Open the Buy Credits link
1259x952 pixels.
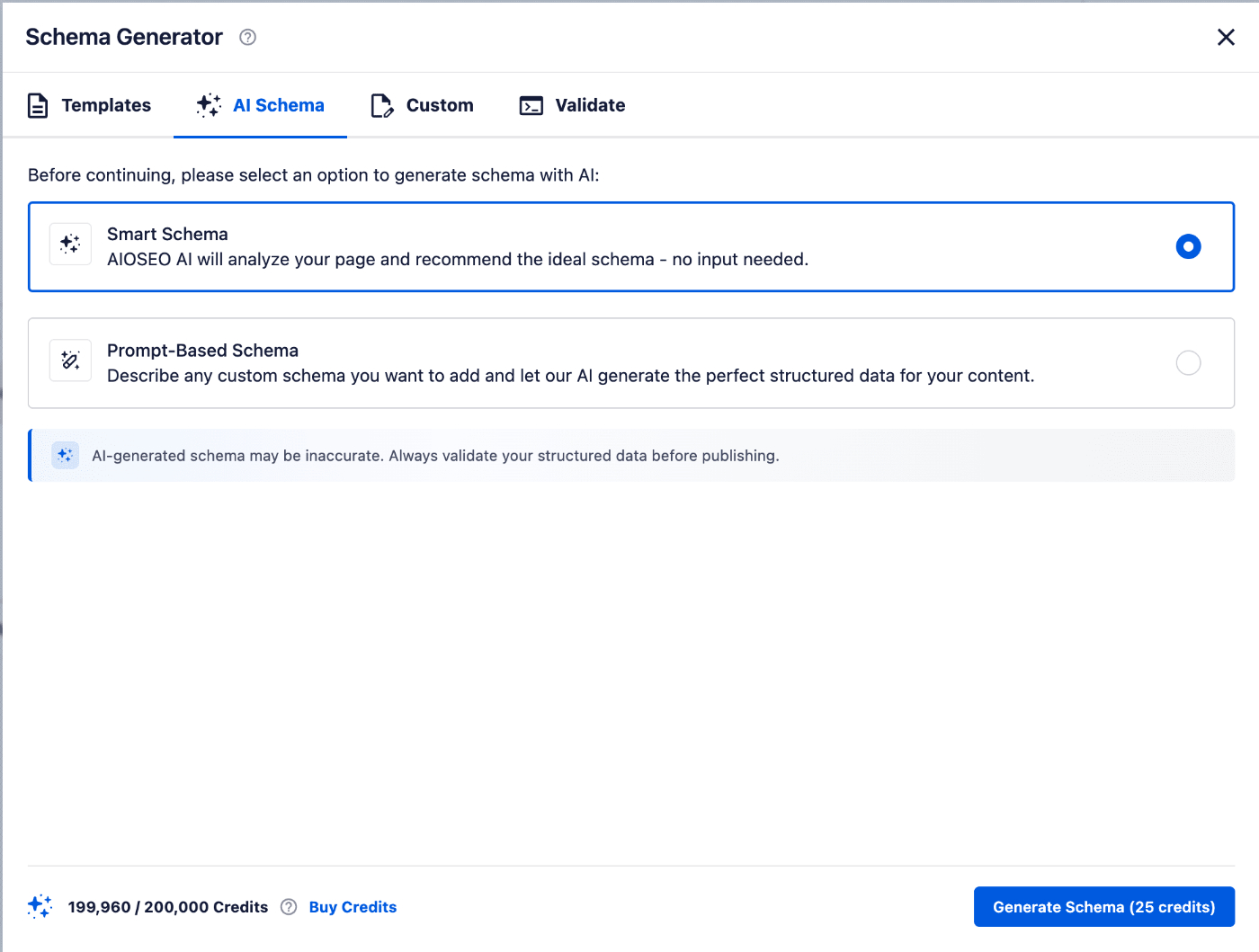[353, 906]
